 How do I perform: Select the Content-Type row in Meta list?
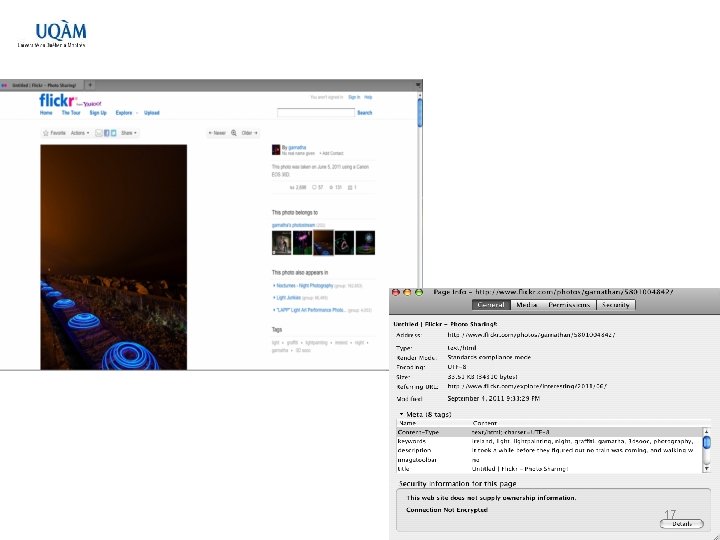click(550, 432)
